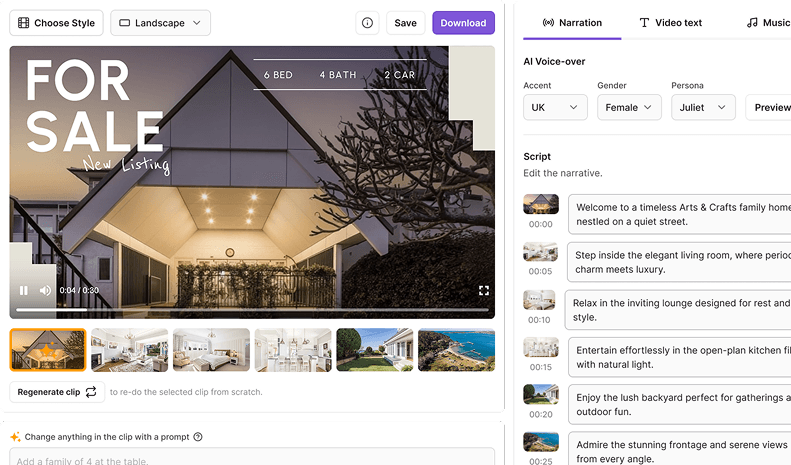Expand the Landscape orientation dropdown
791x465 pixels.
pos(160,23)
